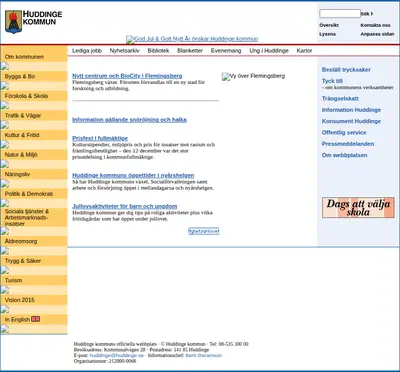Open the Kartor menu item
Image resolution: width=400 pixels, height=372 pixels.
(304, 51)
